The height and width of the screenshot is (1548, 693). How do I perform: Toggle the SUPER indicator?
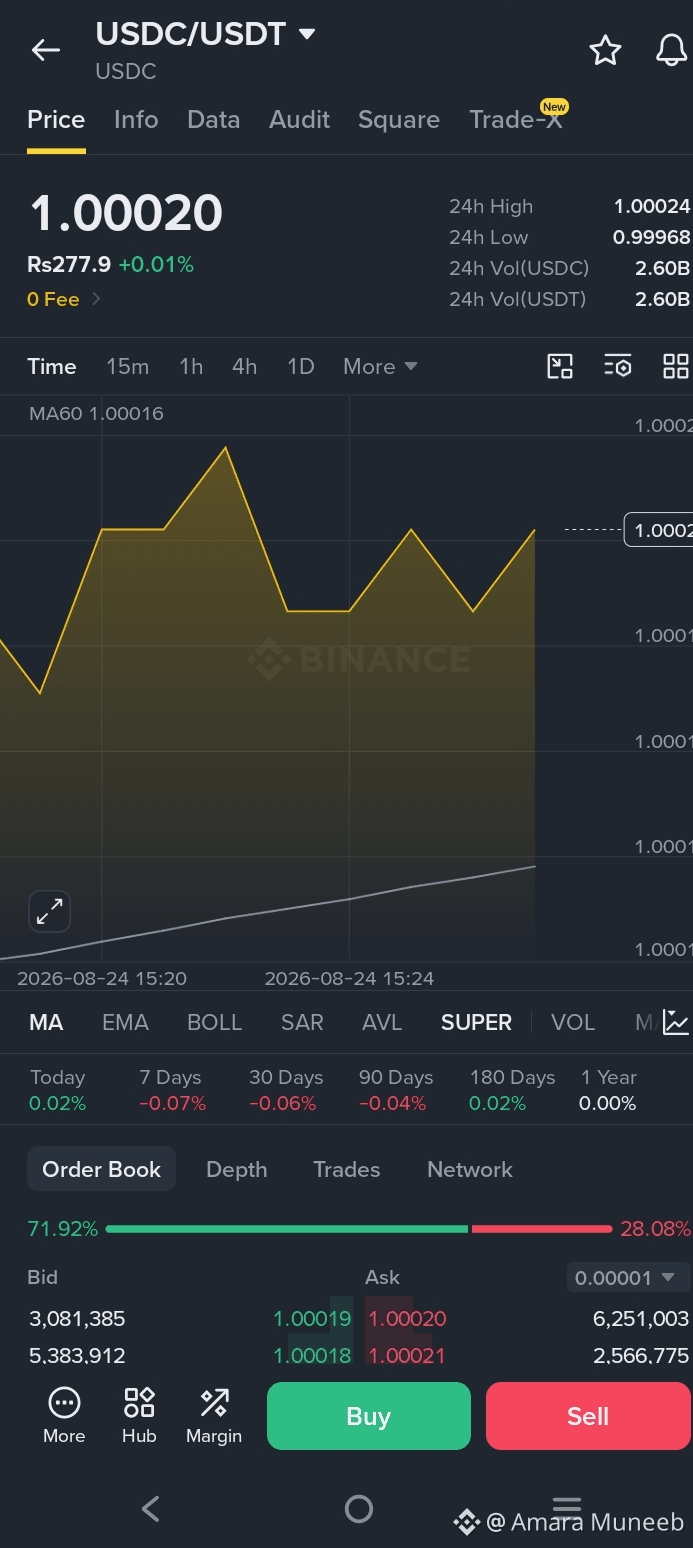coord(476,1022)
